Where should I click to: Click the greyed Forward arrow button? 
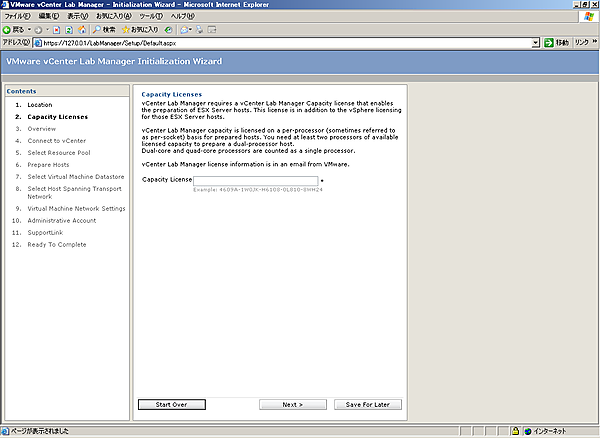point(38,30)
